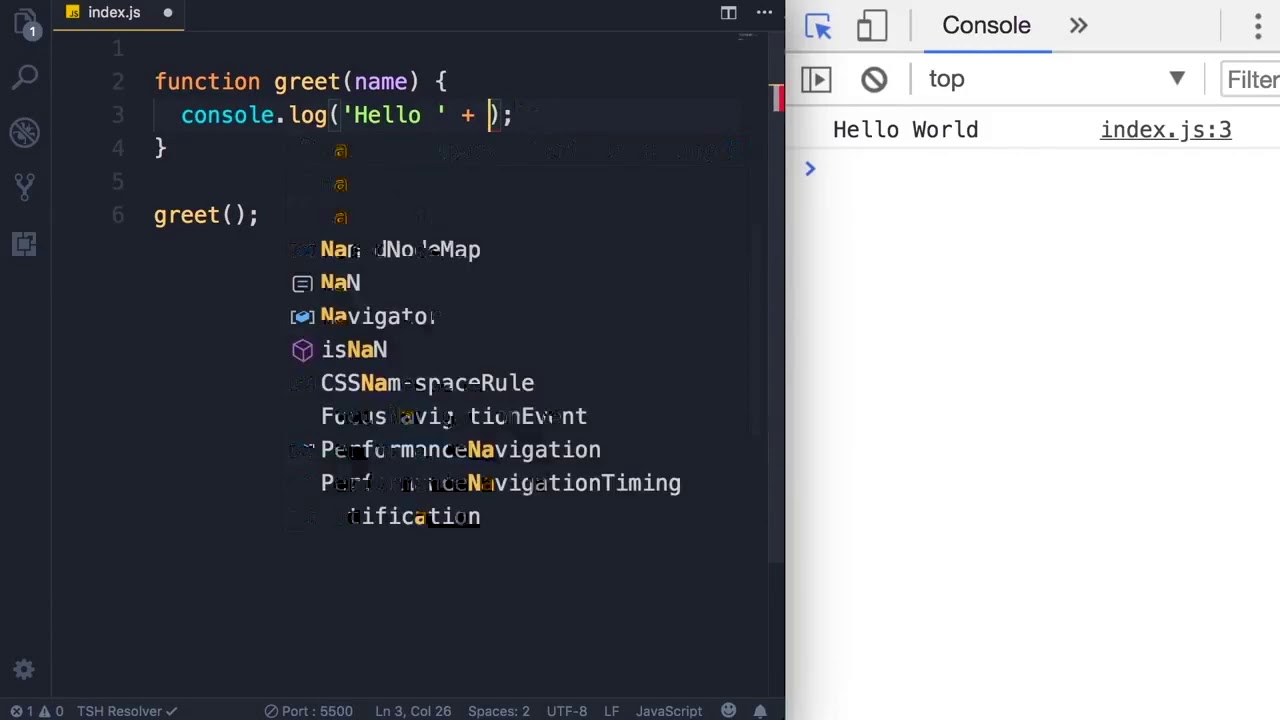Click the 'Hello World' console output

(x=905, y=130)
